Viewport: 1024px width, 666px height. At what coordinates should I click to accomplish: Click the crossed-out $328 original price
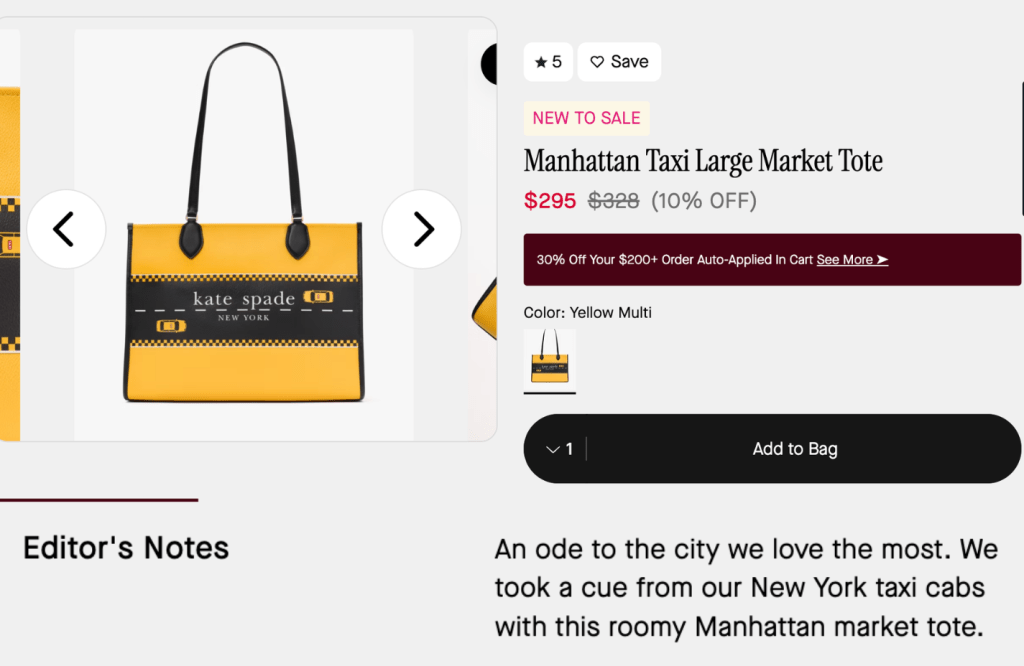613,201
